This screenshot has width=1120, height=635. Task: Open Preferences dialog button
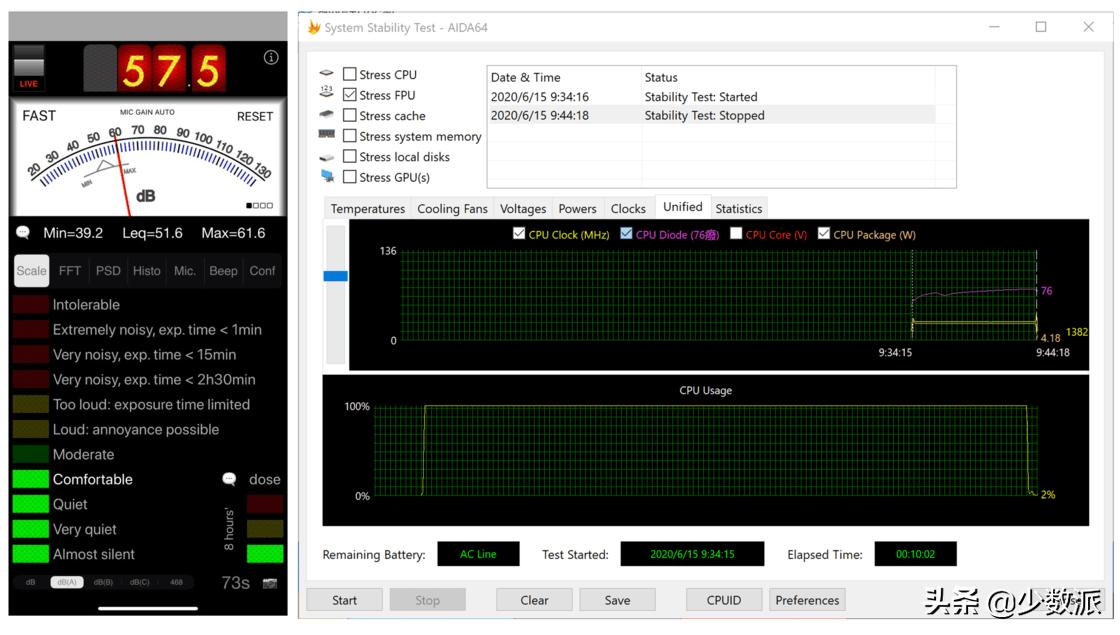[x=807, y=600]
